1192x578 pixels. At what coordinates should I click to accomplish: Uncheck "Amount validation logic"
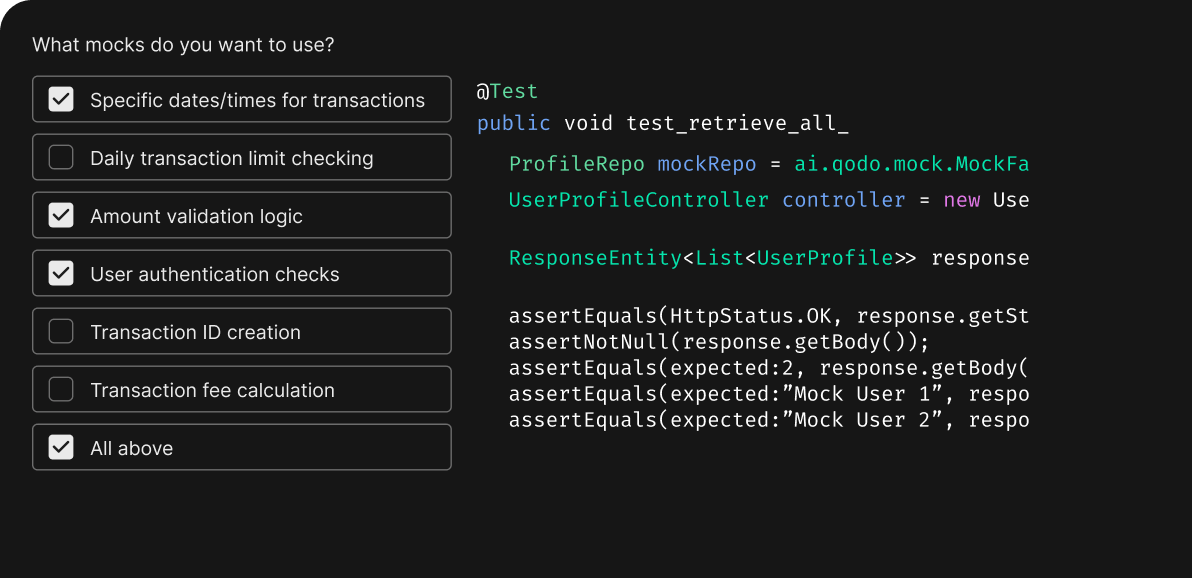click(x=60, y=215)
